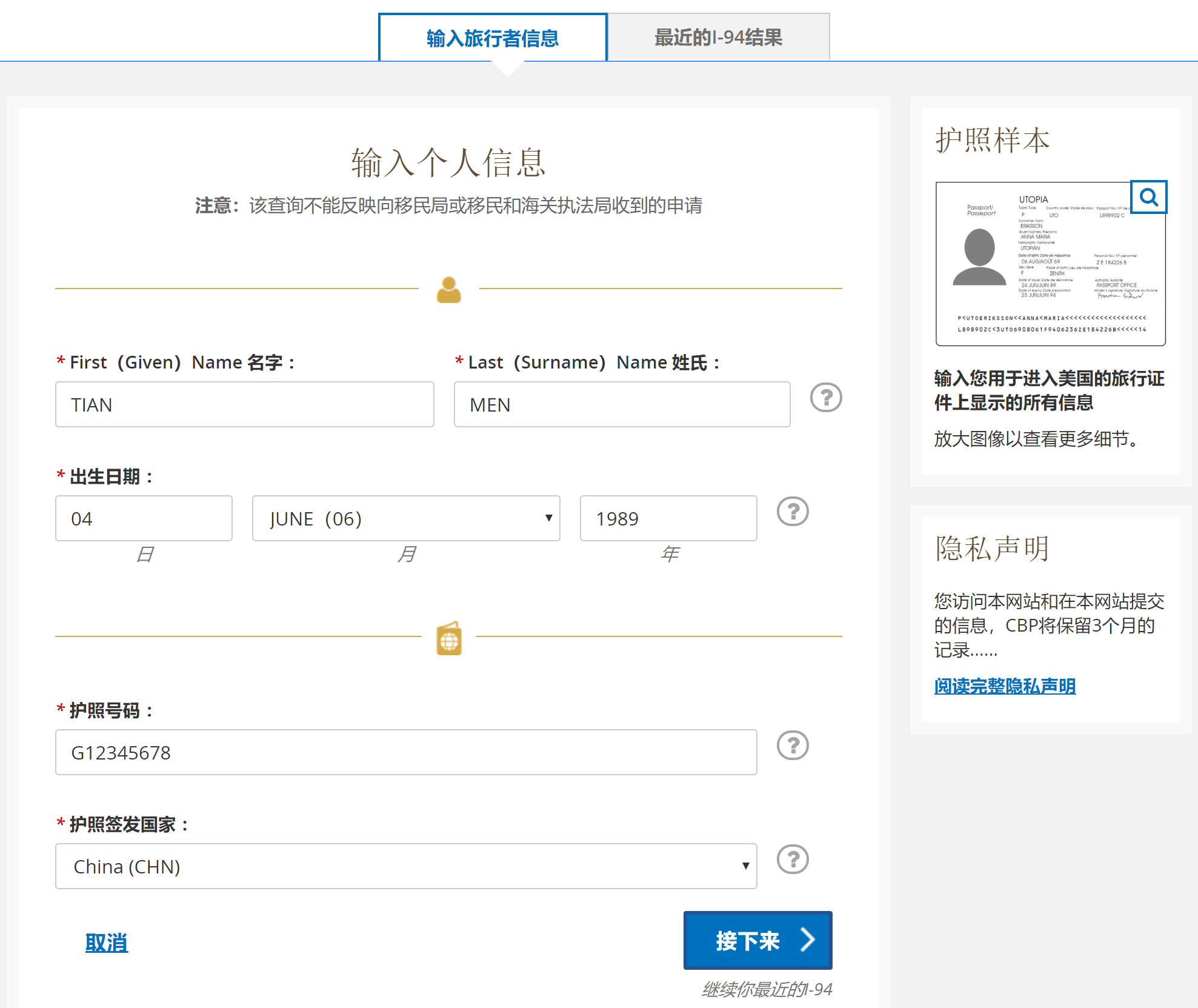1198x1008 pixels.
Task: Click the birth day field containing 04
Action: coord(144,518)
